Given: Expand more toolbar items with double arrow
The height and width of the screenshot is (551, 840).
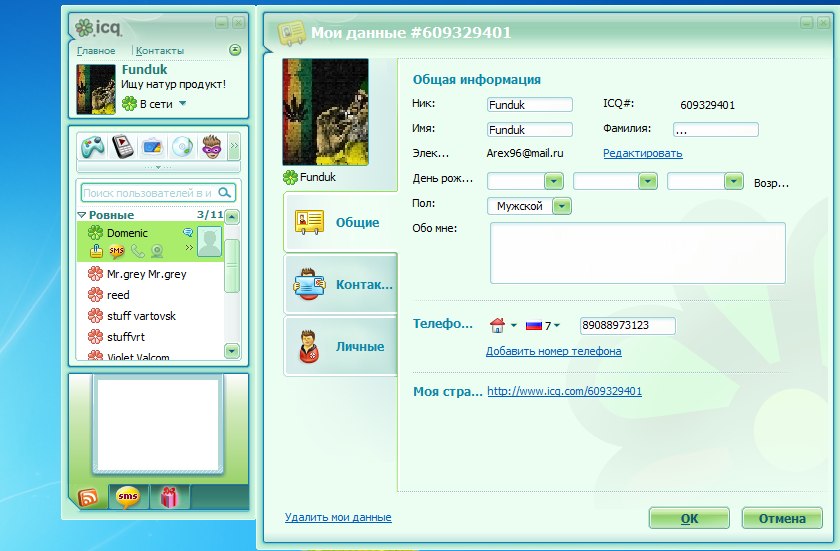Looking at the screenshot, I should point(234,146).
